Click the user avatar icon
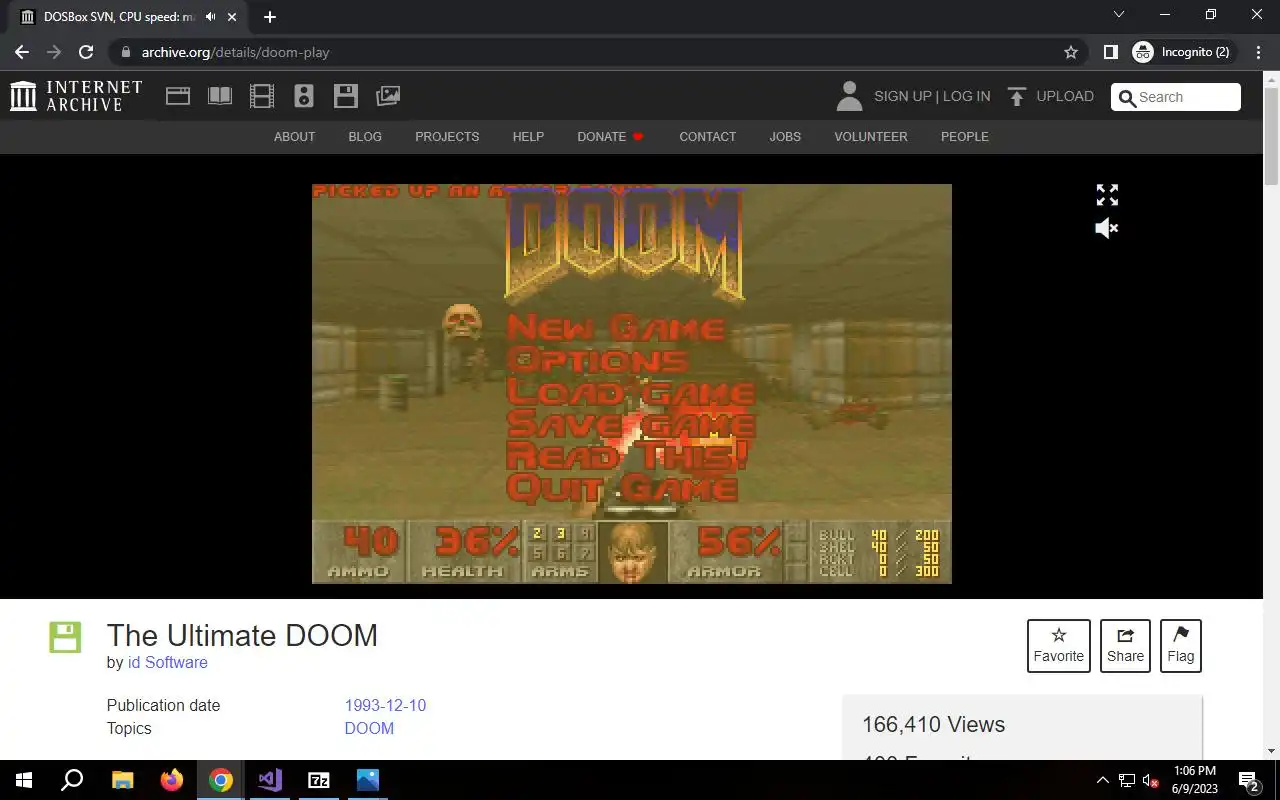 [x=849, y=96]
